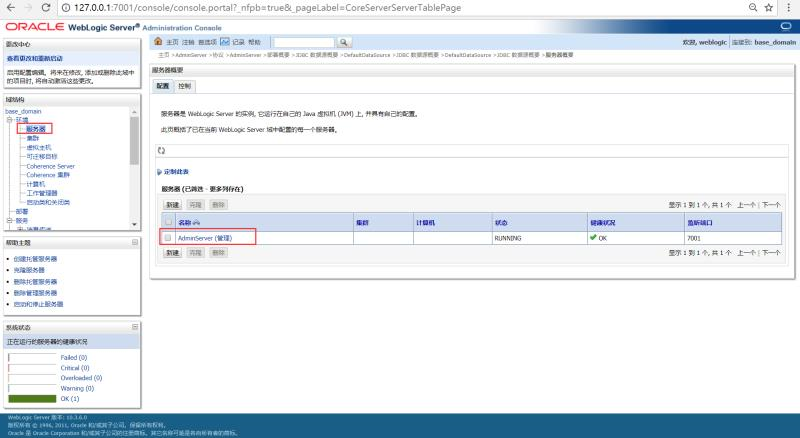Click the upper clone button
The height and width of the screenshot is (438, 800).
click(195, 205)
